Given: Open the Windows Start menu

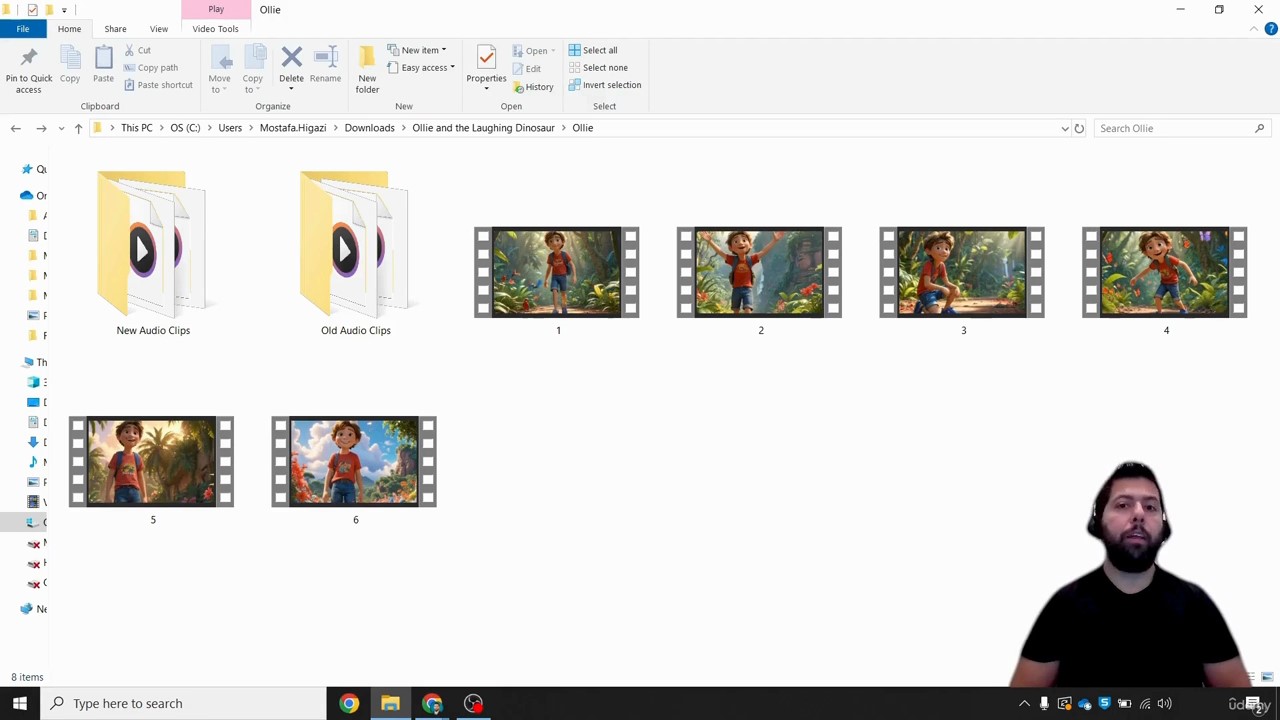Looking at the screenshot, I should pos(20,703).
